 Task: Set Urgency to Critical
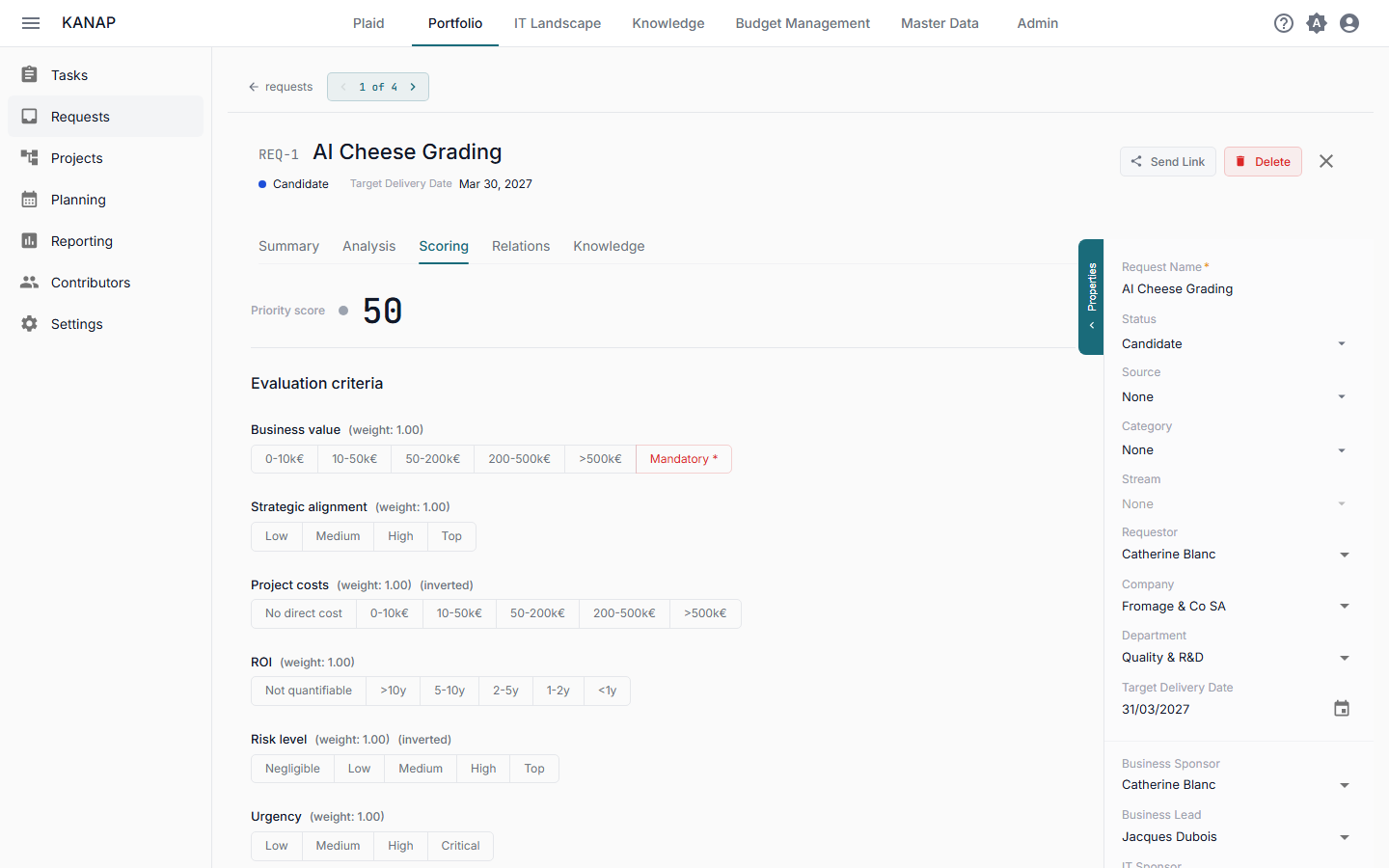460,846
